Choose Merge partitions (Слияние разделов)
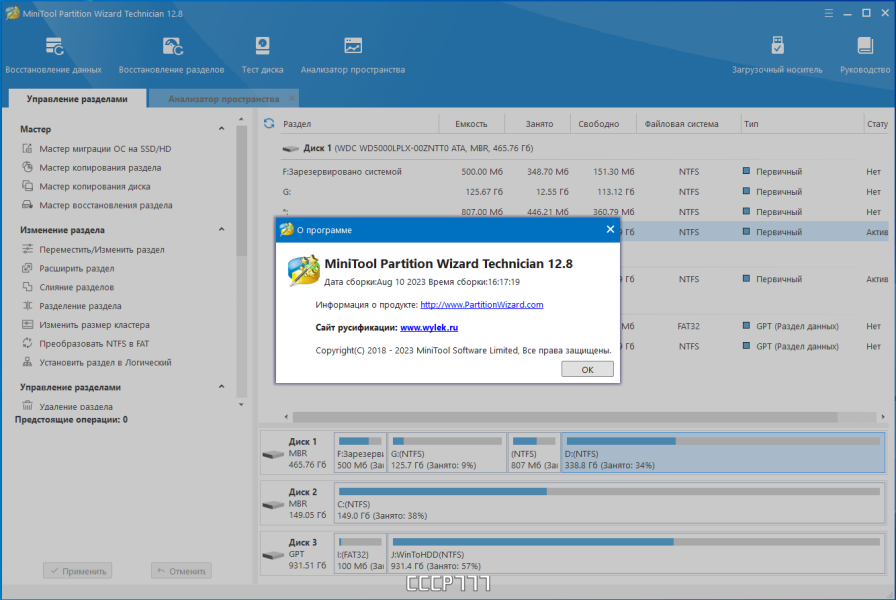 [x=77, y=287]
